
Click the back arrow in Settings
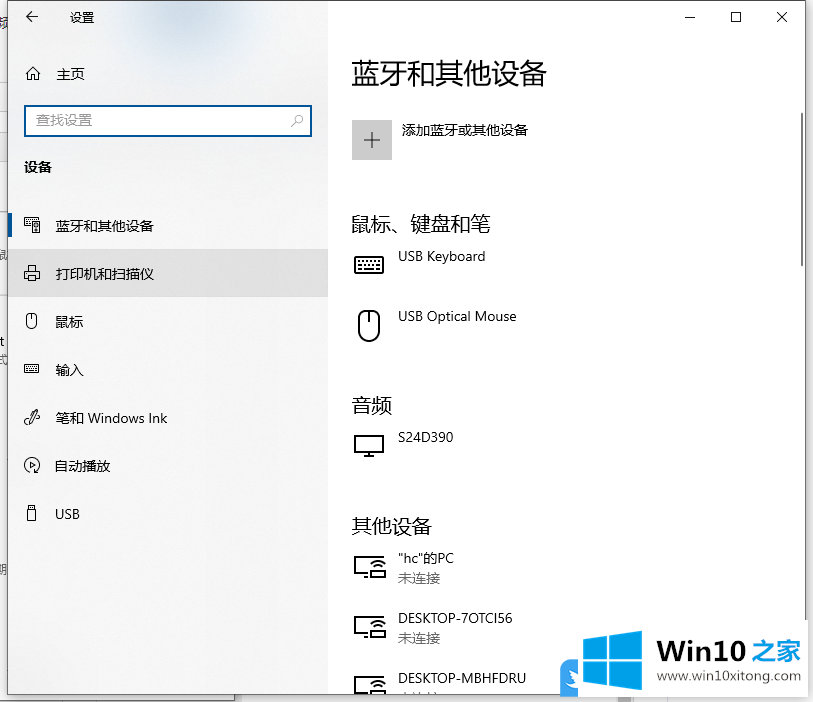point(32,17)
